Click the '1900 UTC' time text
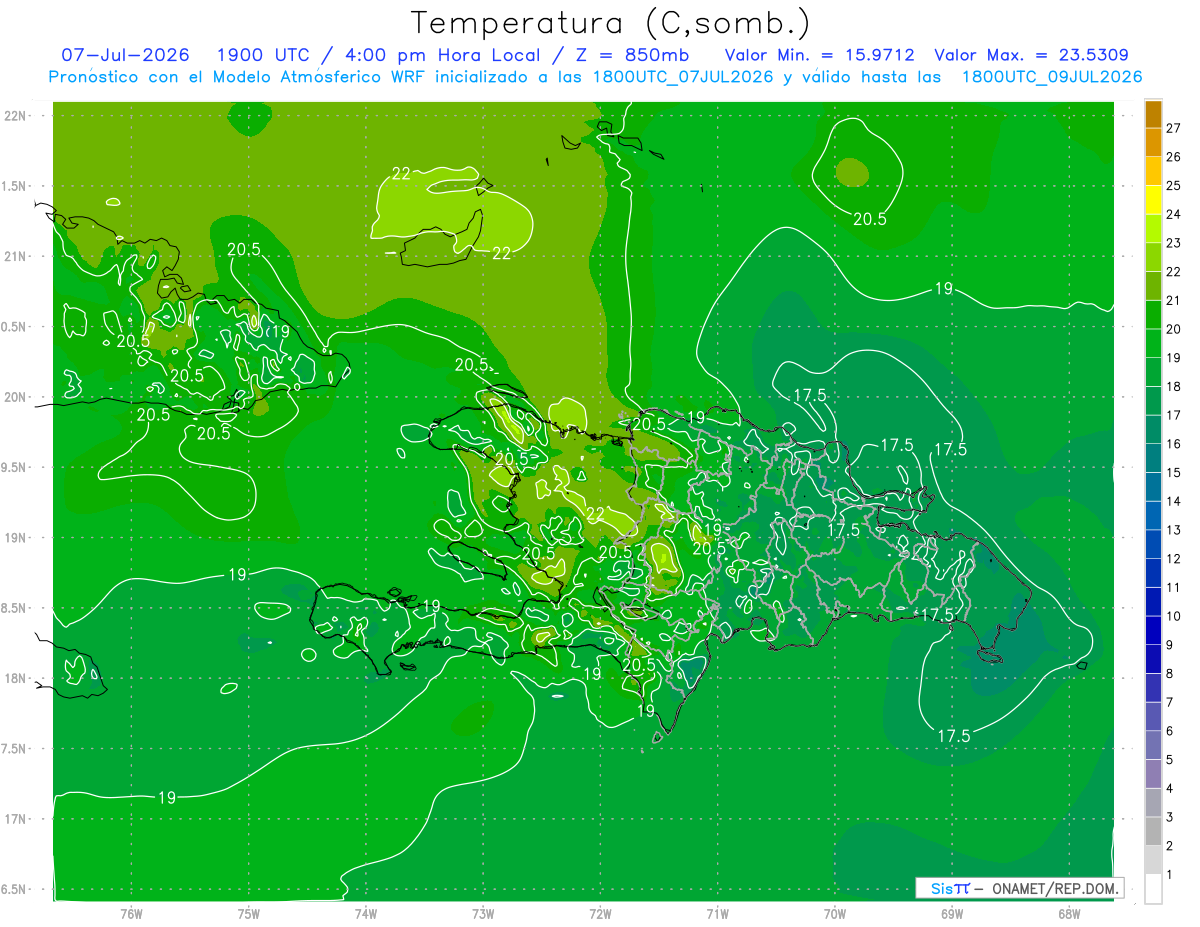This screenshot has height=927, width=1200. [x=264, y=55]
